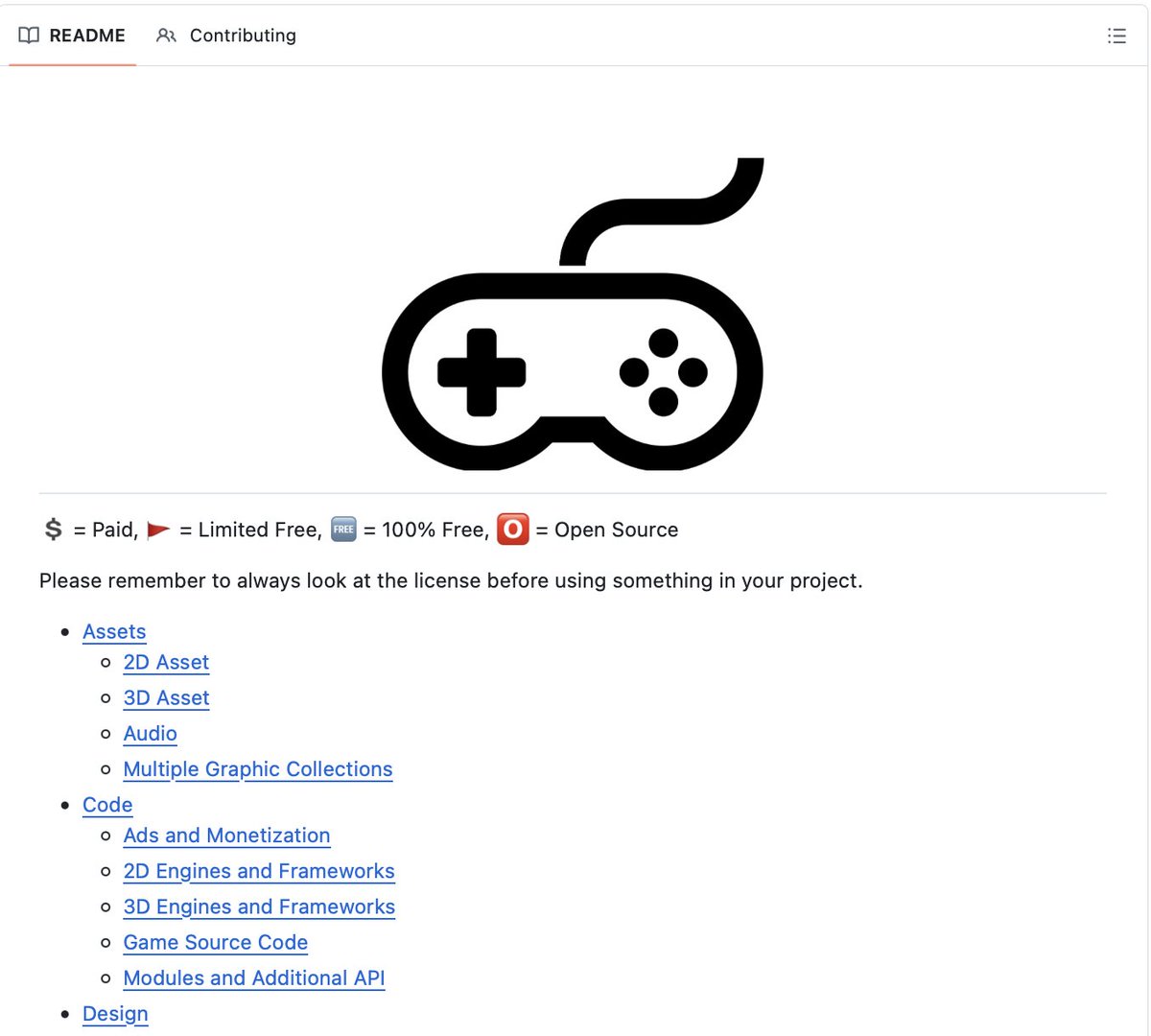Click the '= Limited Free,' legend text

pos(250,530)
